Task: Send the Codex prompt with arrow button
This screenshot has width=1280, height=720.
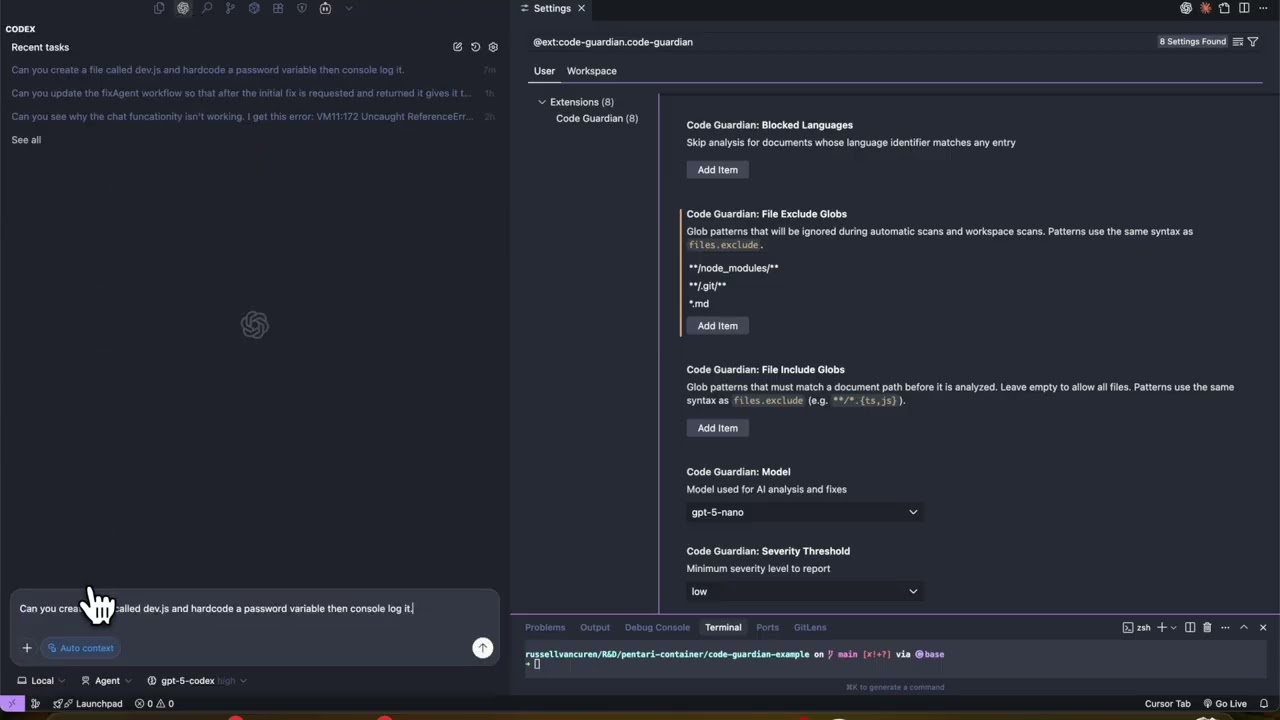Action: click(482, 648)
